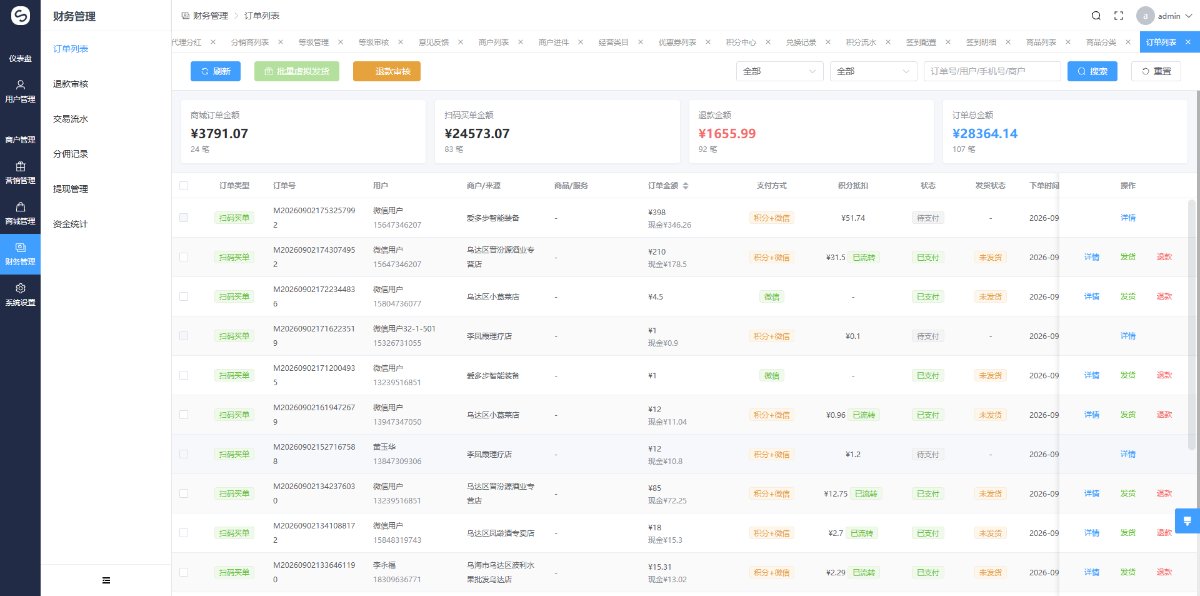
Task: Go to 仪表盘 in the sidebar
Action: [x=20, y=58]
